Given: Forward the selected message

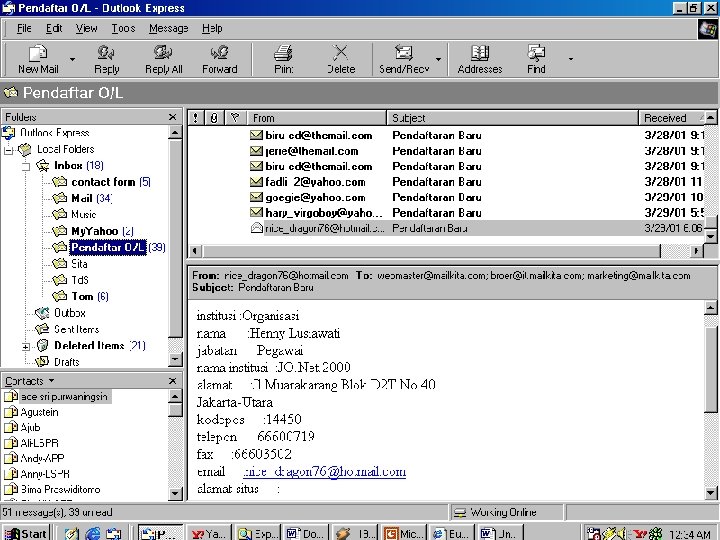Looking at the screenshot, I should click(219, 58).
